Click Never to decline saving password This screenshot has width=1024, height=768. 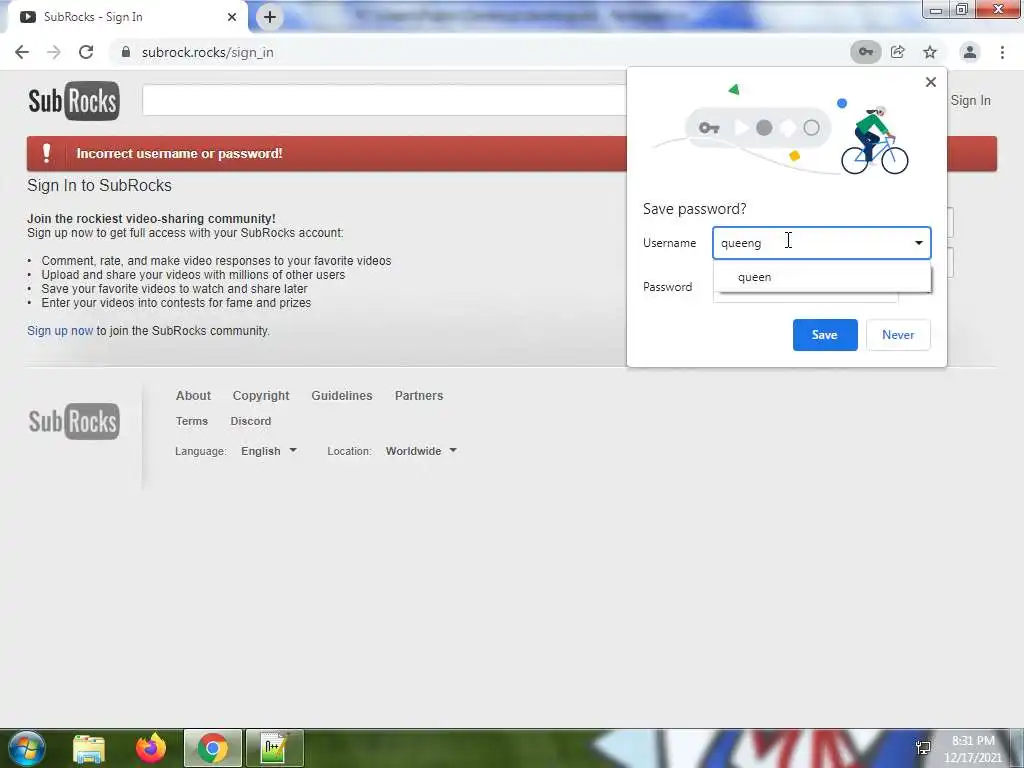click(898, 335)
